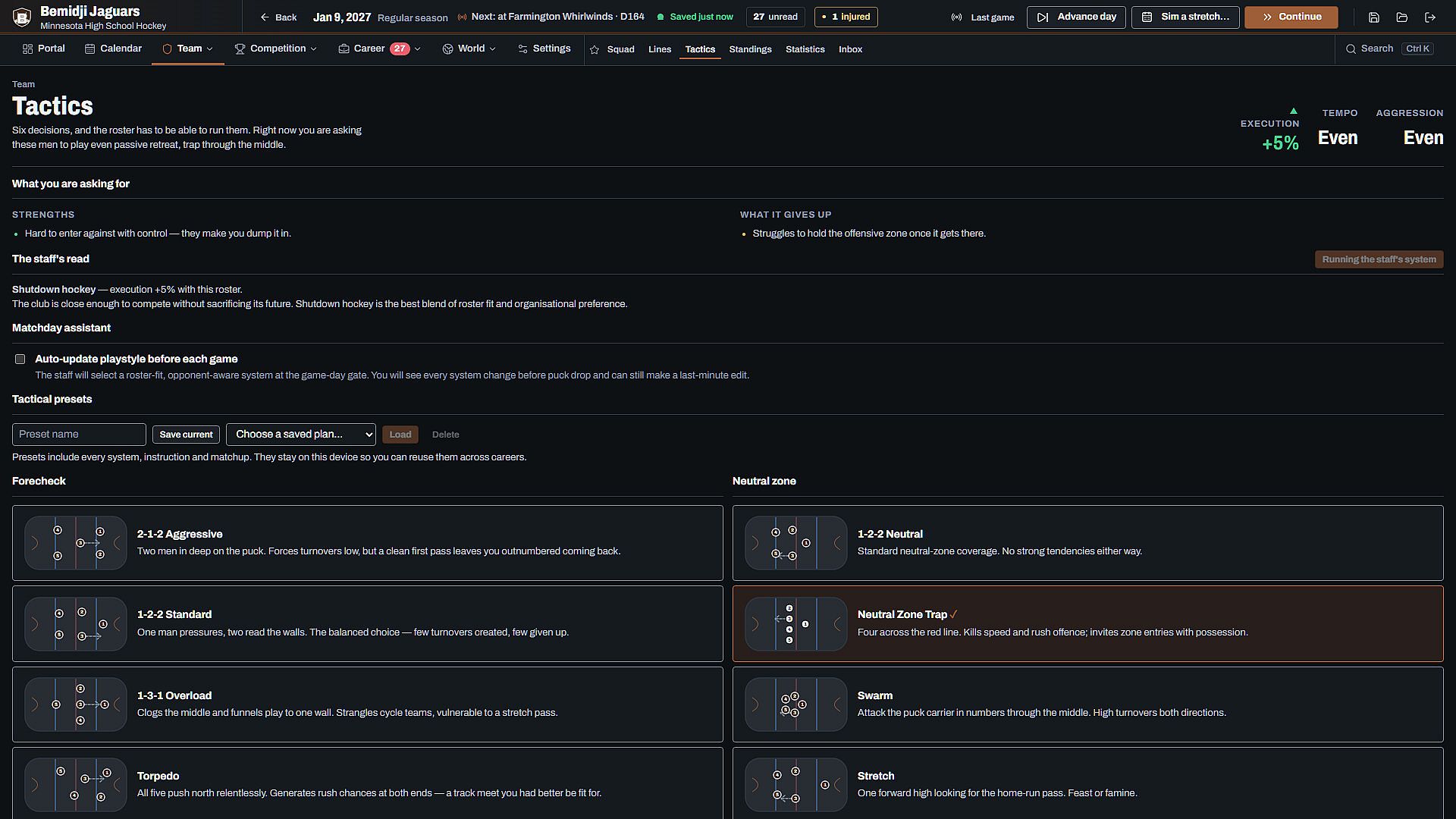Open the Portal icon in navigation
Viewport: 1456px width, 819px height.
point(27,49)
